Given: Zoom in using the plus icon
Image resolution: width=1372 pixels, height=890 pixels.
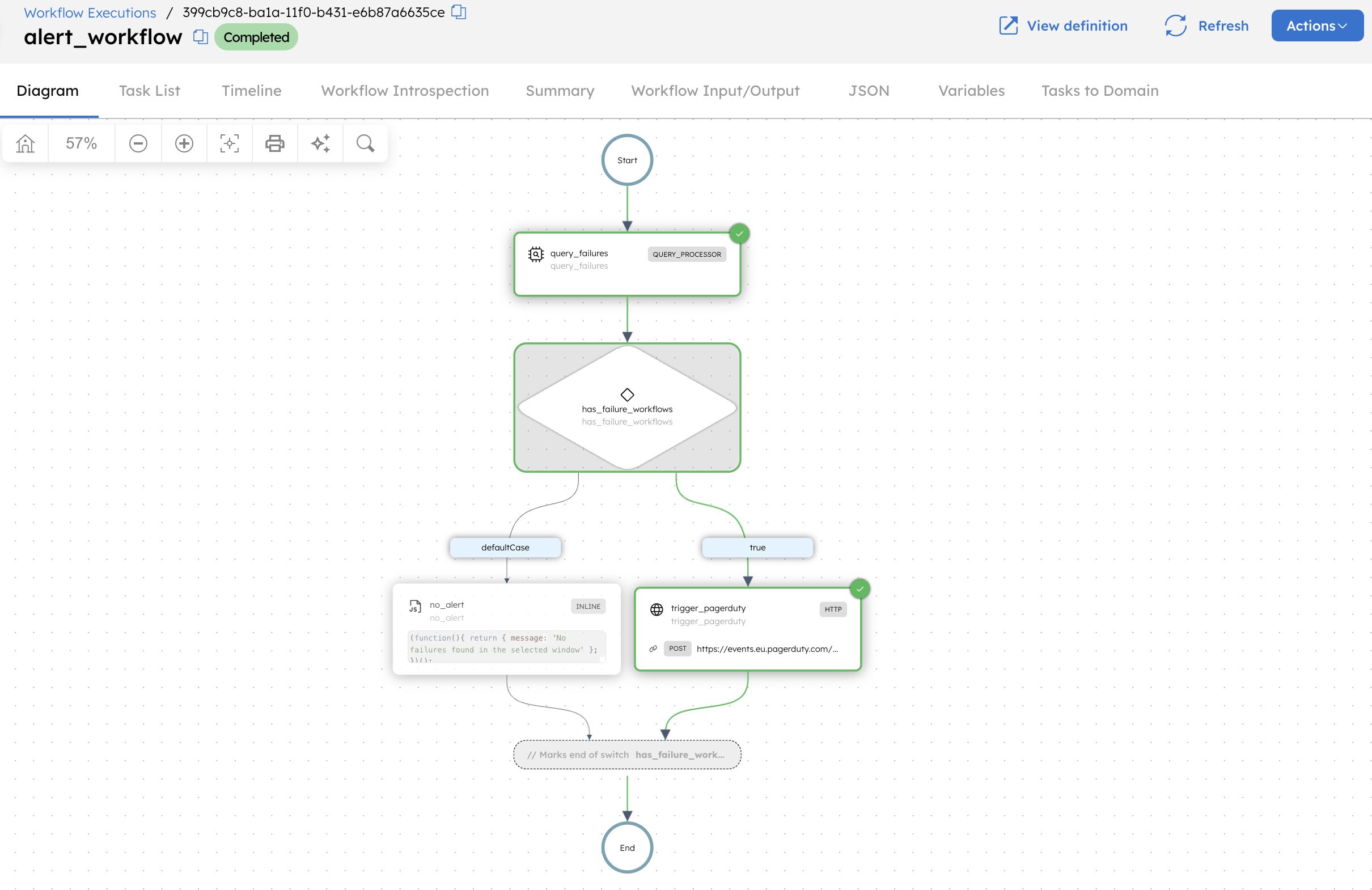Looking at the screenshot, I should (184, 143).
